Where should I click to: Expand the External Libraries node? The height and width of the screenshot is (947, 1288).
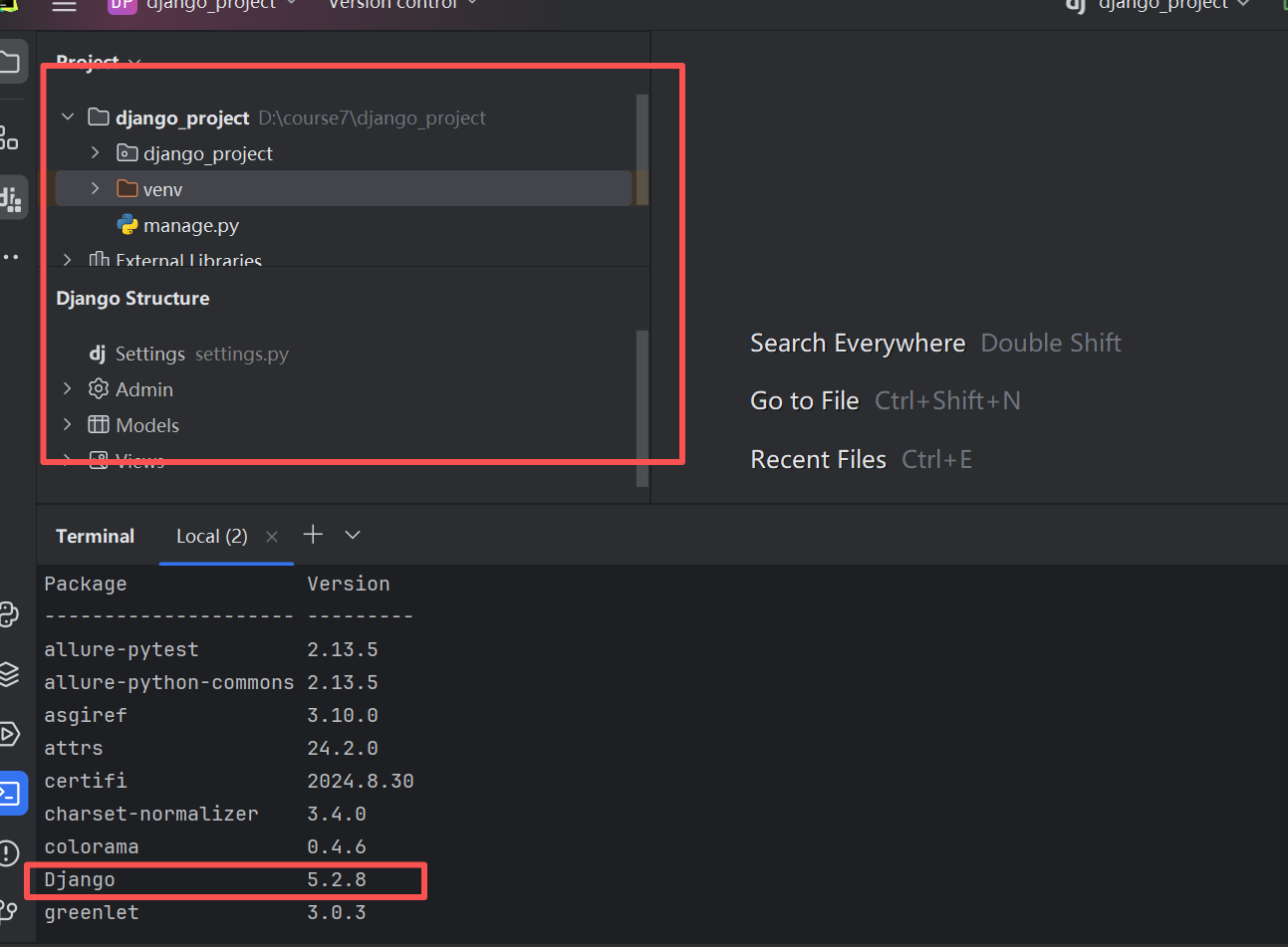tap(68, 261)
